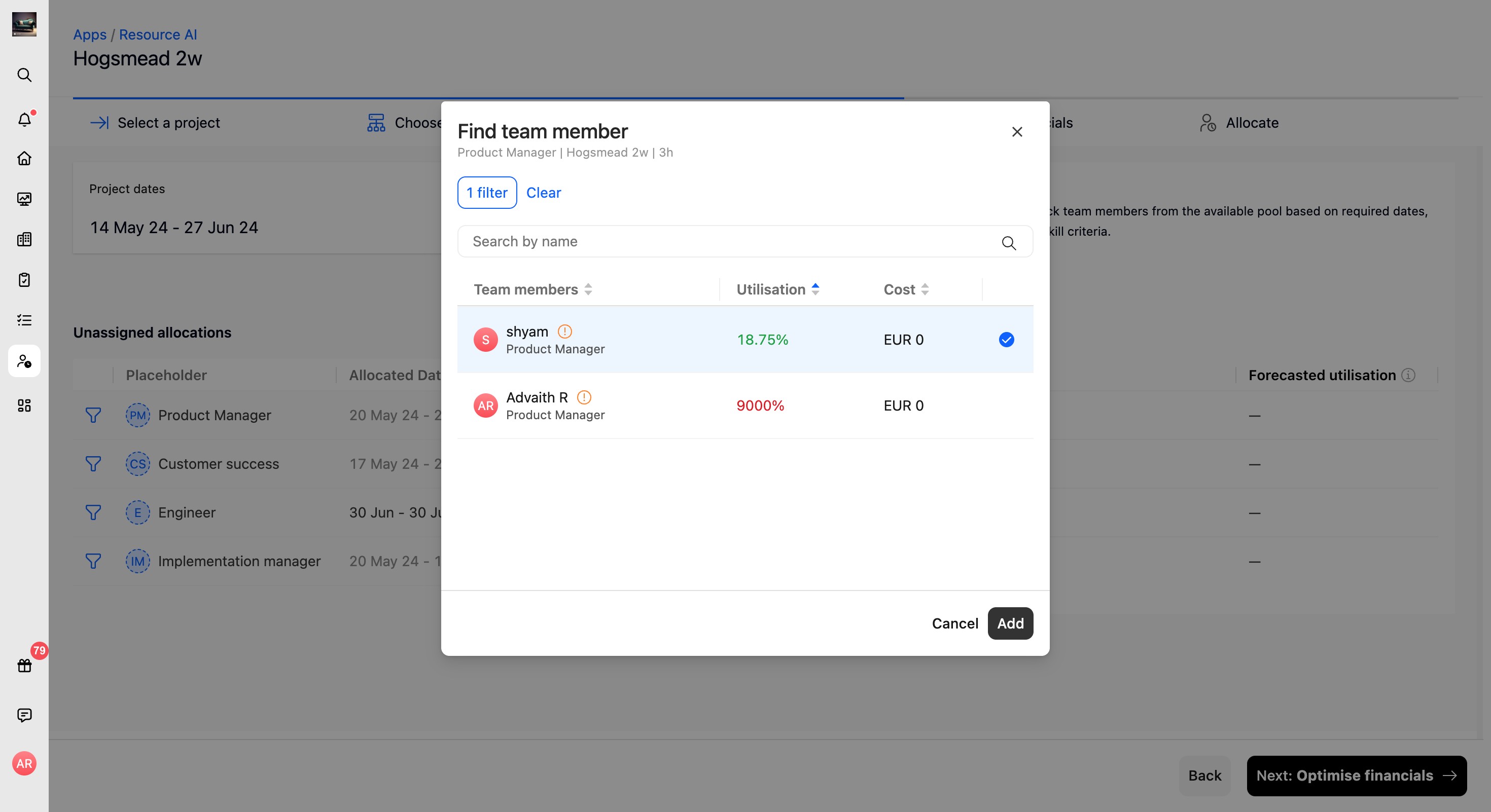This screenshot has width=1491, height=812.
Task: Click the Forecasted utilisation info icon
Action: pos(1408,376)
